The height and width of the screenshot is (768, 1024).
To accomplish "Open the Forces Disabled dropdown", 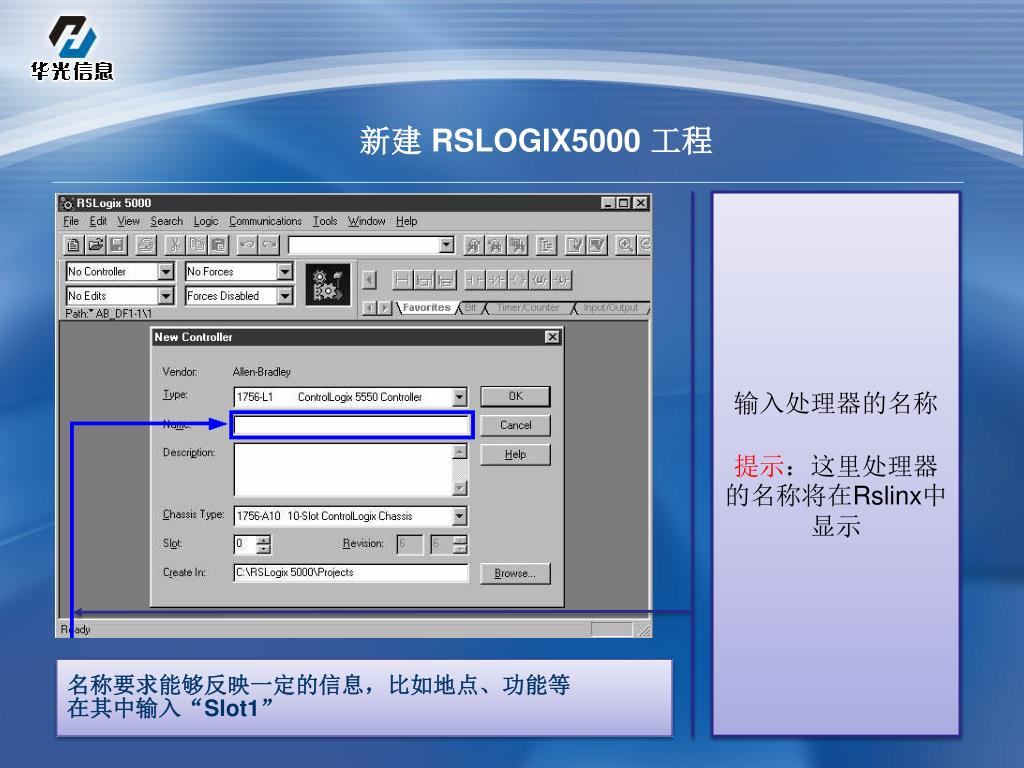I will point(285,296).
